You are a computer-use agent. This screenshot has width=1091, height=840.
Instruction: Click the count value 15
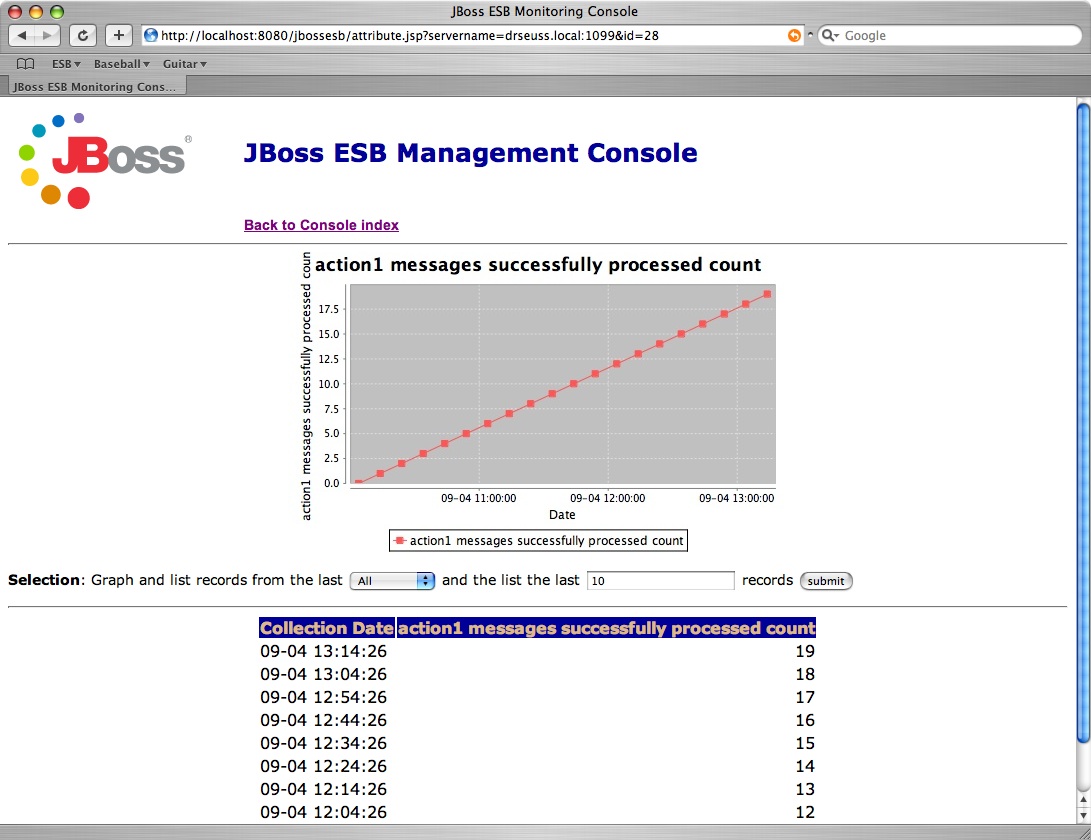(x=805, y=743)
